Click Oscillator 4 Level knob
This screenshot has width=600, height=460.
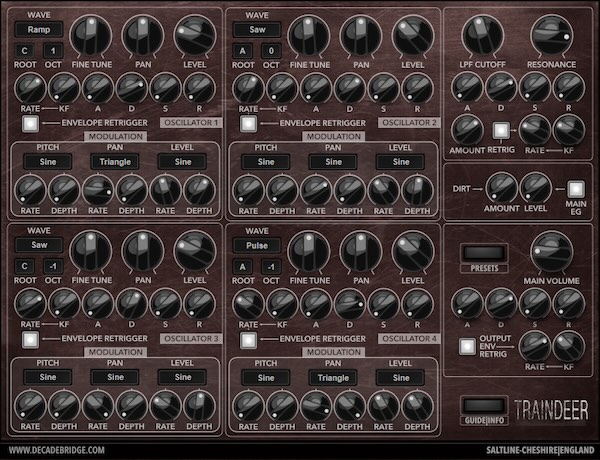coord(413,251)
